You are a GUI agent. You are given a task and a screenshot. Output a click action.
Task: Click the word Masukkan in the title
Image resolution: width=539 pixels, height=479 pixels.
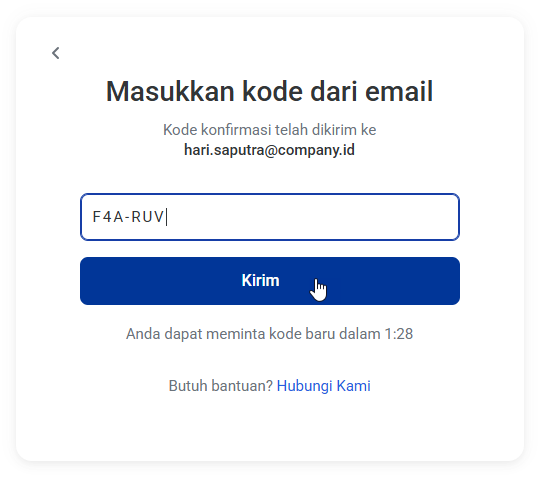[x=170, y=91]
